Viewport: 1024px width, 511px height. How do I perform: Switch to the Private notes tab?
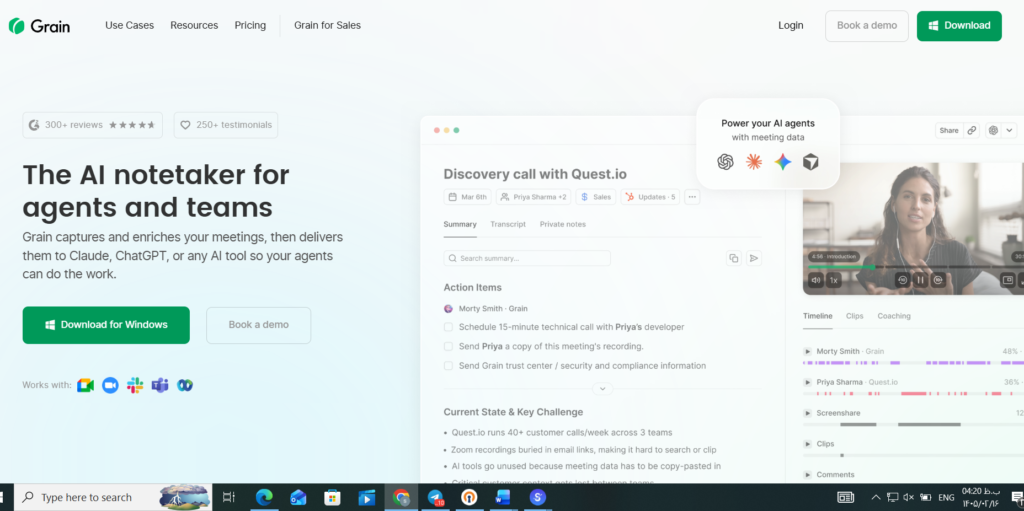coord(562,224)
